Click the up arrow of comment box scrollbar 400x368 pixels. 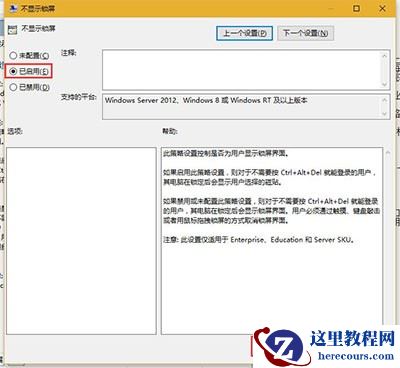(x=385, y=56)
